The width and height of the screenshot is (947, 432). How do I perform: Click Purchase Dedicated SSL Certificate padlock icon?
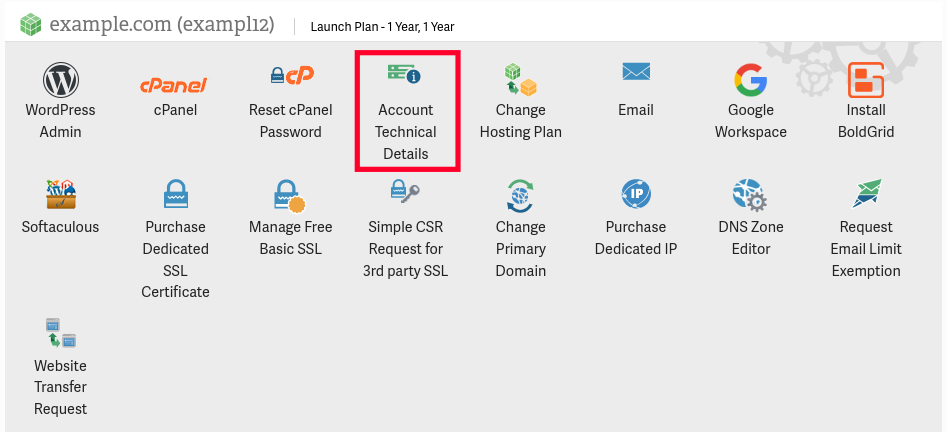(175, 194)
